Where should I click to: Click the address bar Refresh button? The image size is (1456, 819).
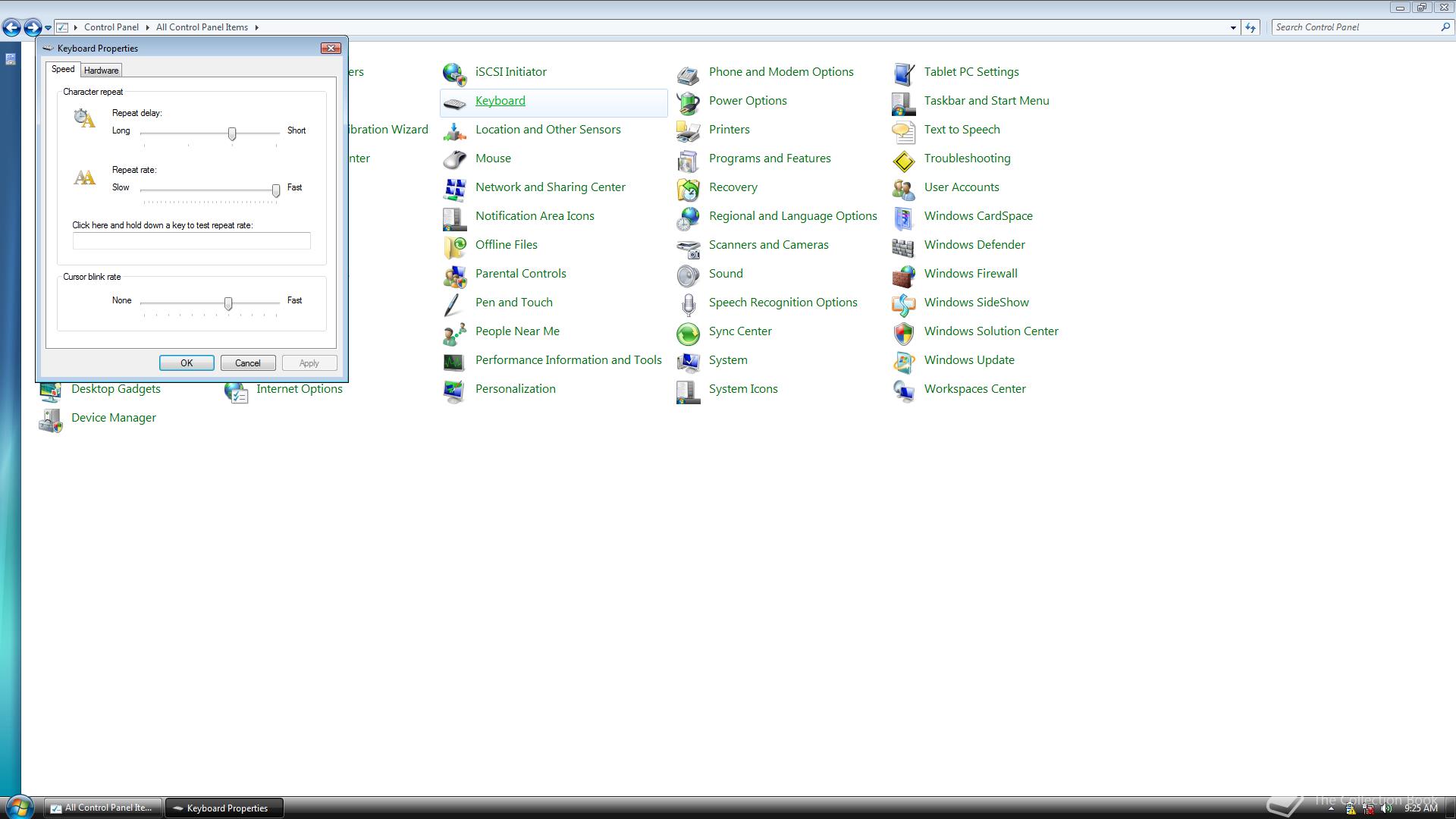[x=1250, y=27]
